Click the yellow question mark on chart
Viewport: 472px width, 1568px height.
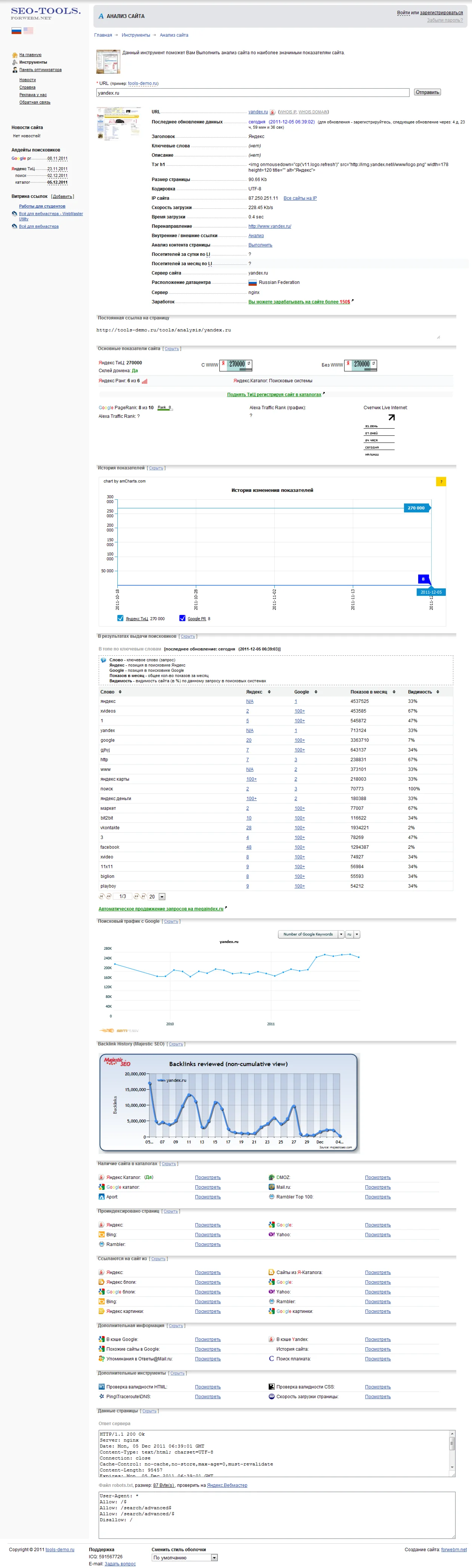pyautogui.click(x=442, y=481)
